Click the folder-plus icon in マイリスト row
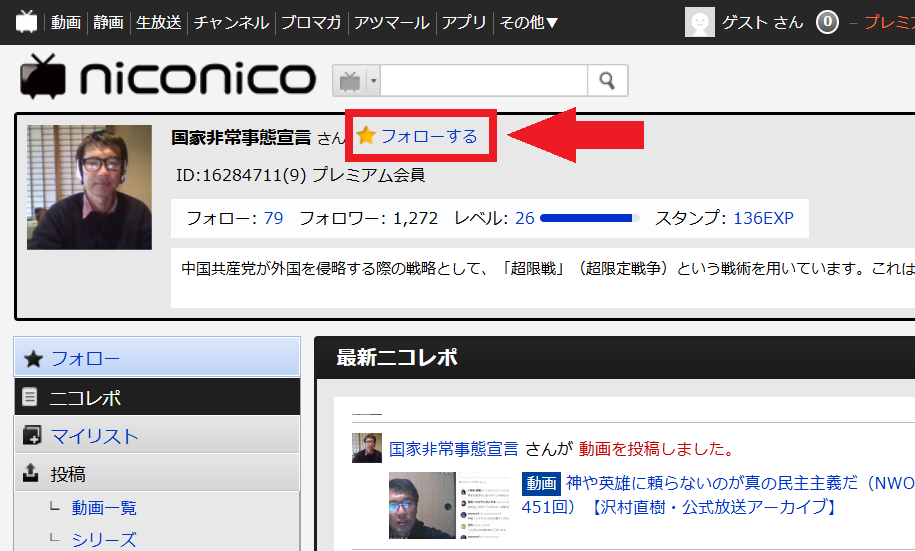This screenshot has width=915, height=551. (32, 435)
